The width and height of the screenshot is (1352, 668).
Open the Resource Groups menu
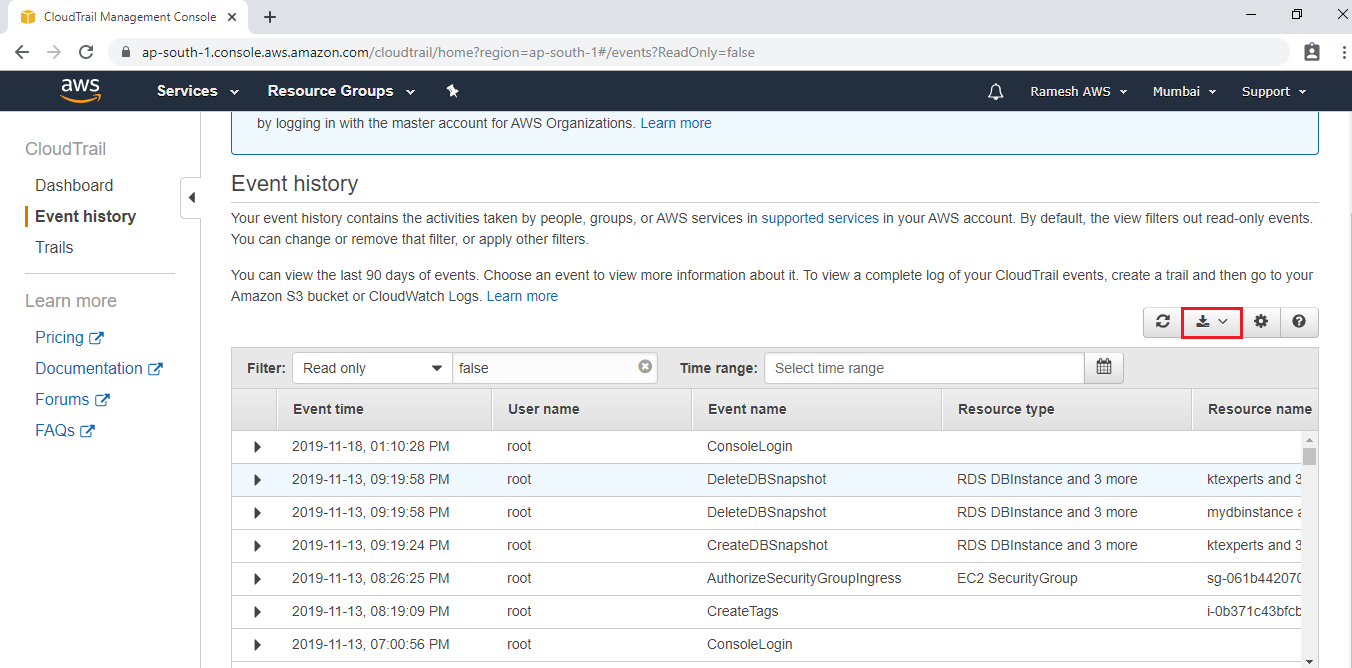tap(342, 91)
